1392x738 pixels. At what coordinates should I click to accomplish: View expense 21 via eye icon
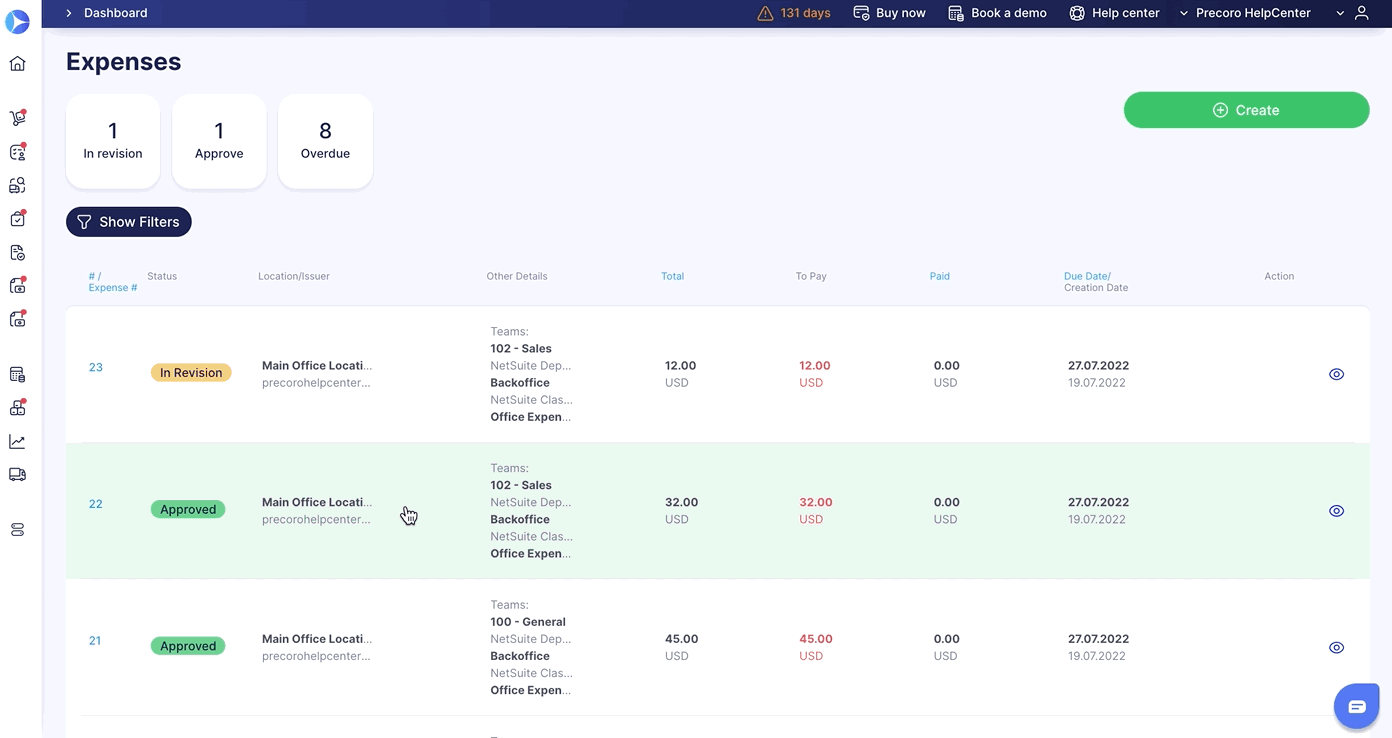[1336, 648]
